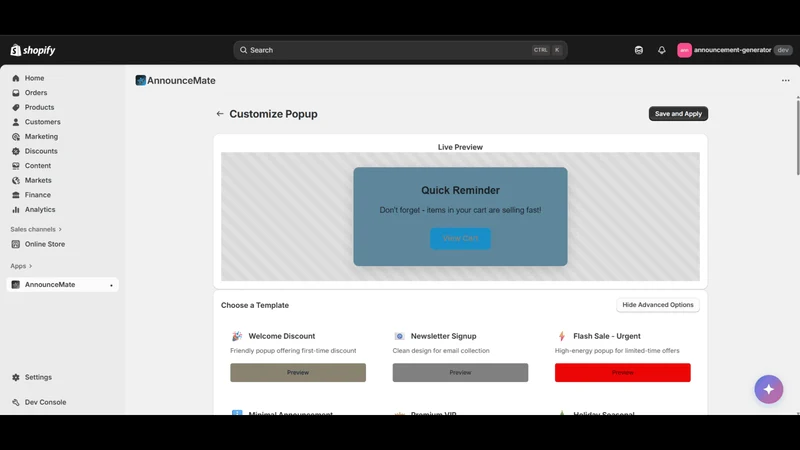Click the search magnifier icon

coord(243,50)
